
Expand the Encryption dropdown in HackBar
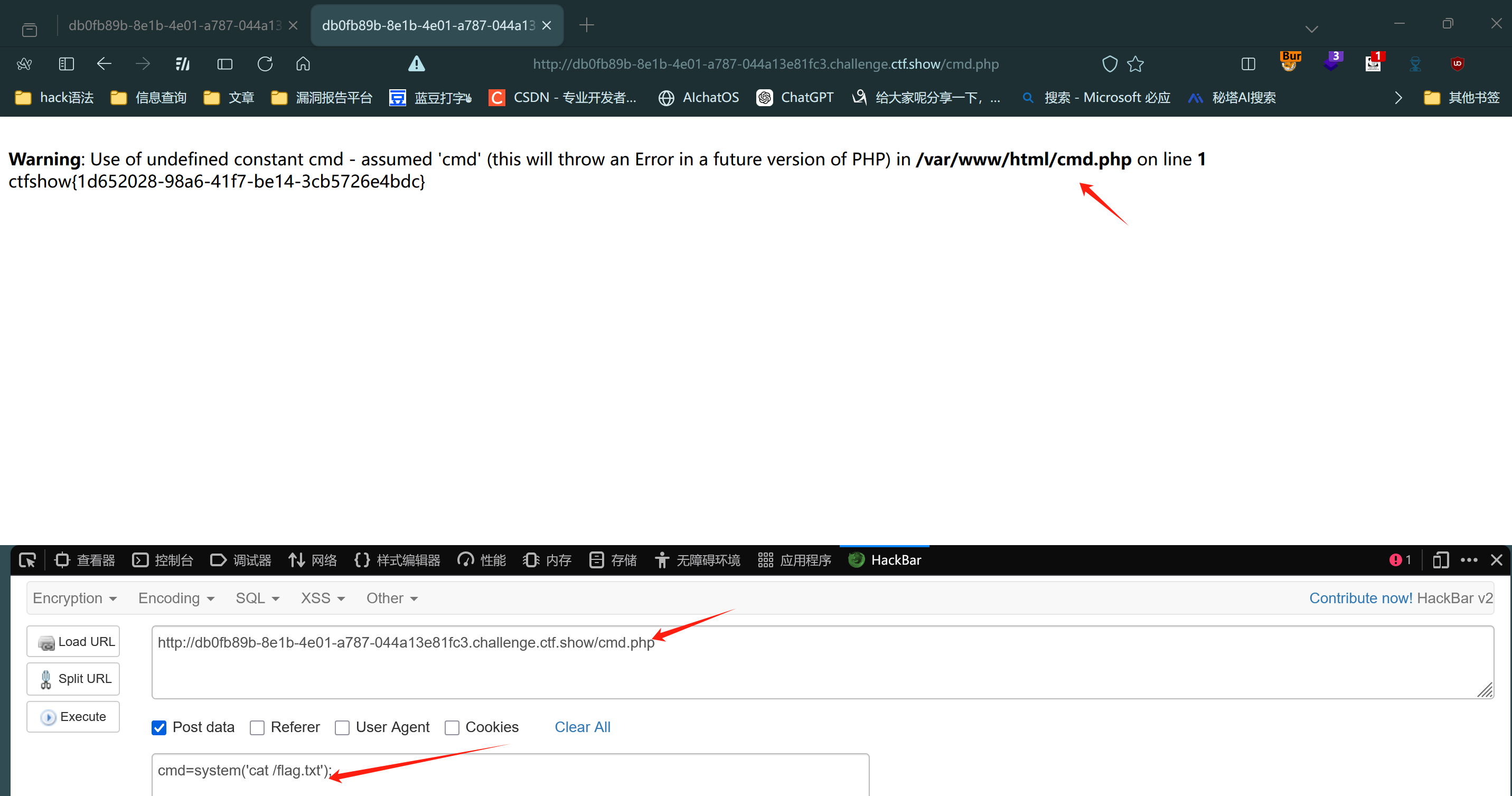point(74,598)
